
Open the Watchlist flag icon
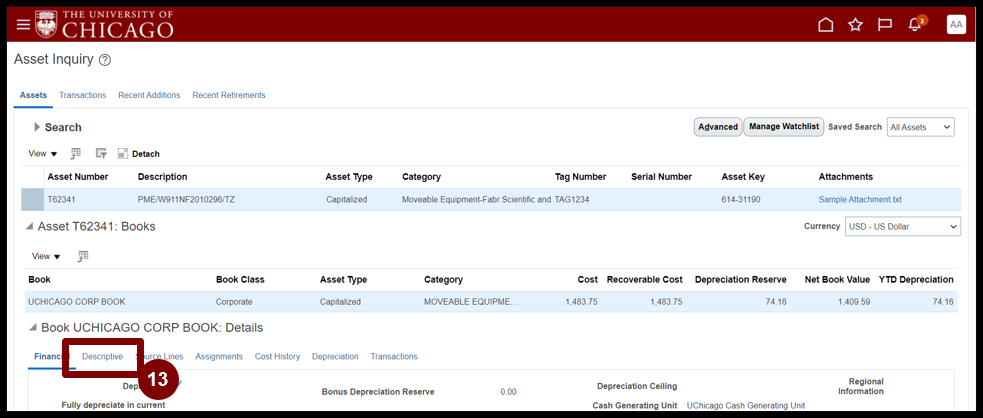click(x=885, y=24)
